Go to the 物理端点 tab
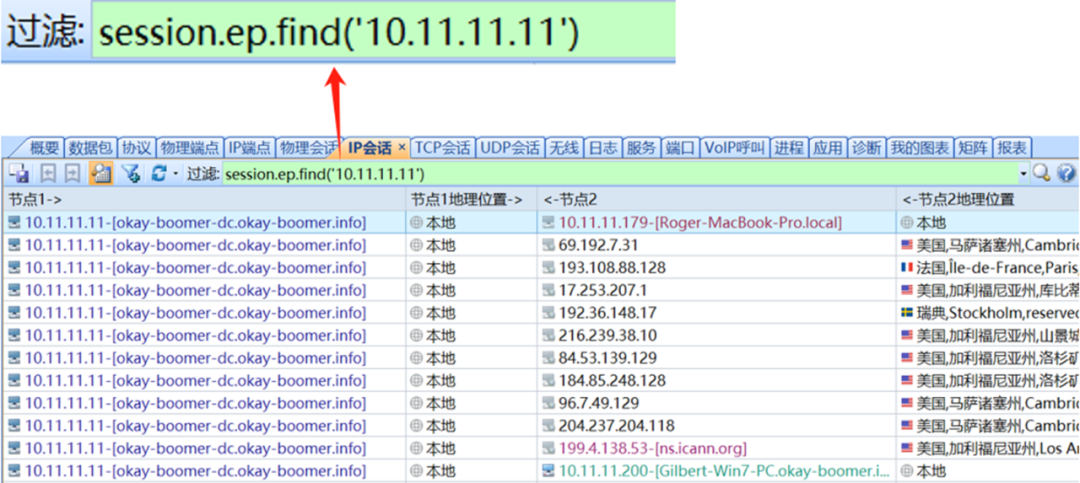Image resolution: width=1080 pixels, height=483 pixels. (189, 147)
